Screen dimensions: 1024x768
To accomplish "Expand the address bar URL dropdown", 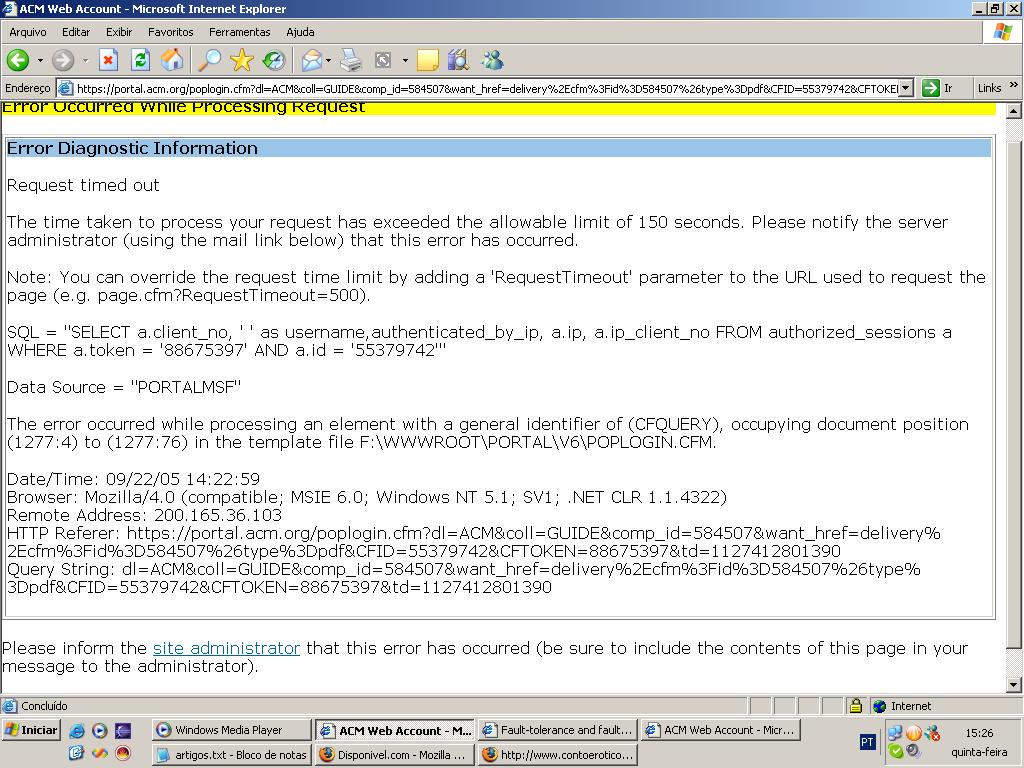I will [905, 88].
